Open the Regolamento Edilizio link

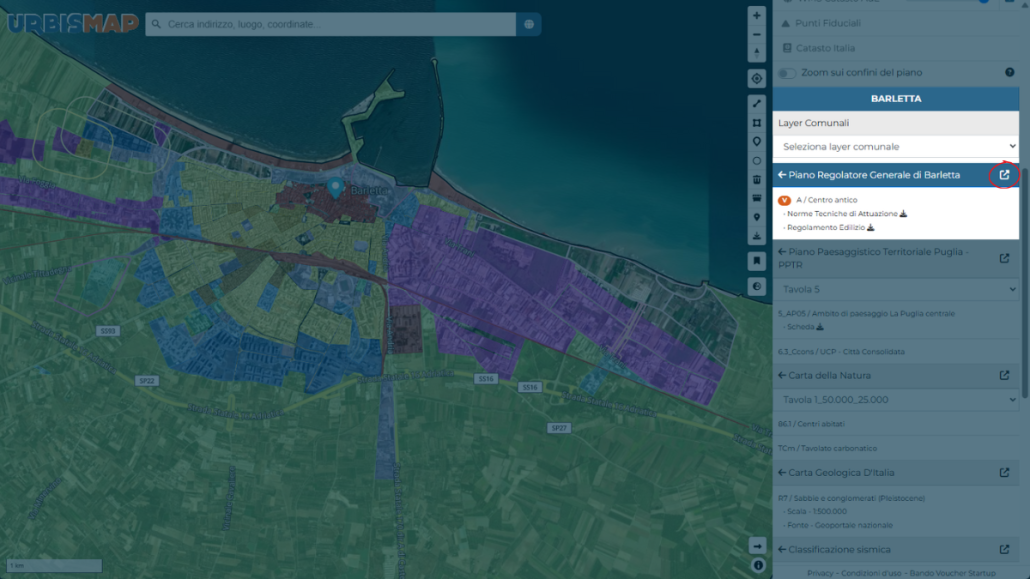tap(826, 227)
